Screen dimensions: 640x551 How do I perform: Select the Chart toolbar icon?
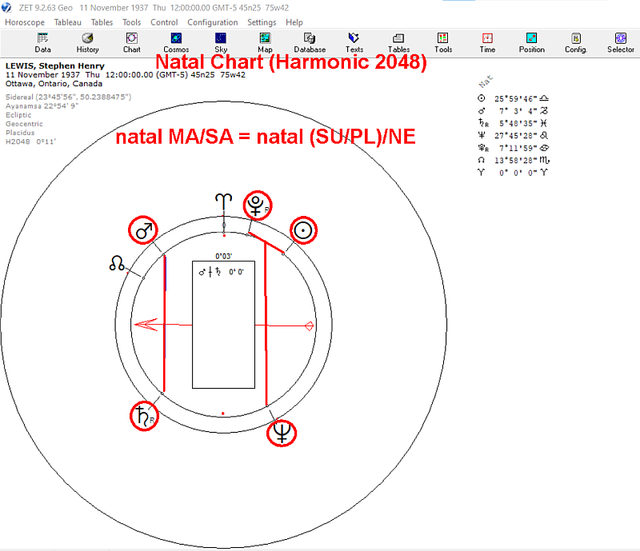pyautogui.click(x=131, y=43)
